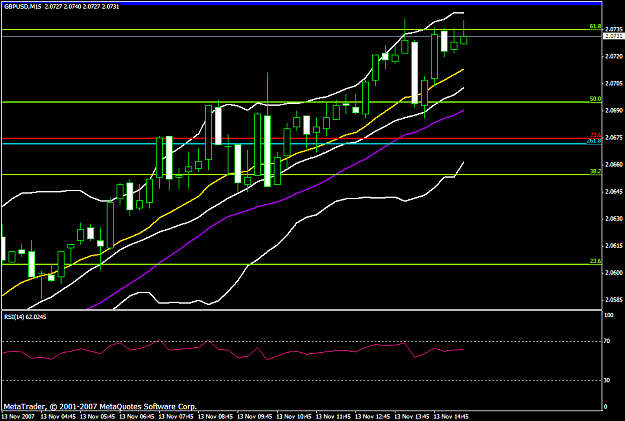
Task: Click the 13 Nov 13:45 time label
Action: (412, 417)
